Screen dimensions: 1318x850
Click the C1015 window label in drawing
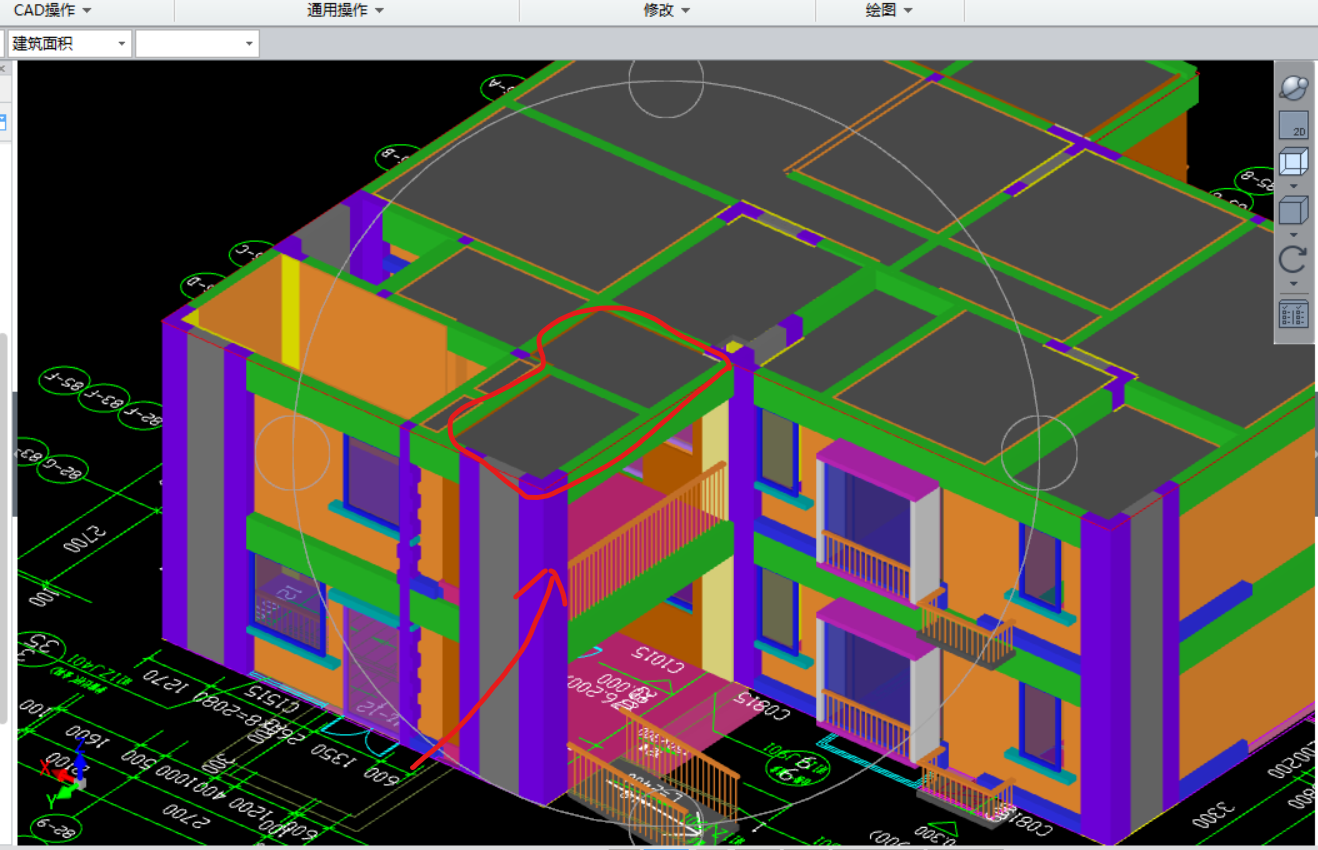(x=659, y=662)
